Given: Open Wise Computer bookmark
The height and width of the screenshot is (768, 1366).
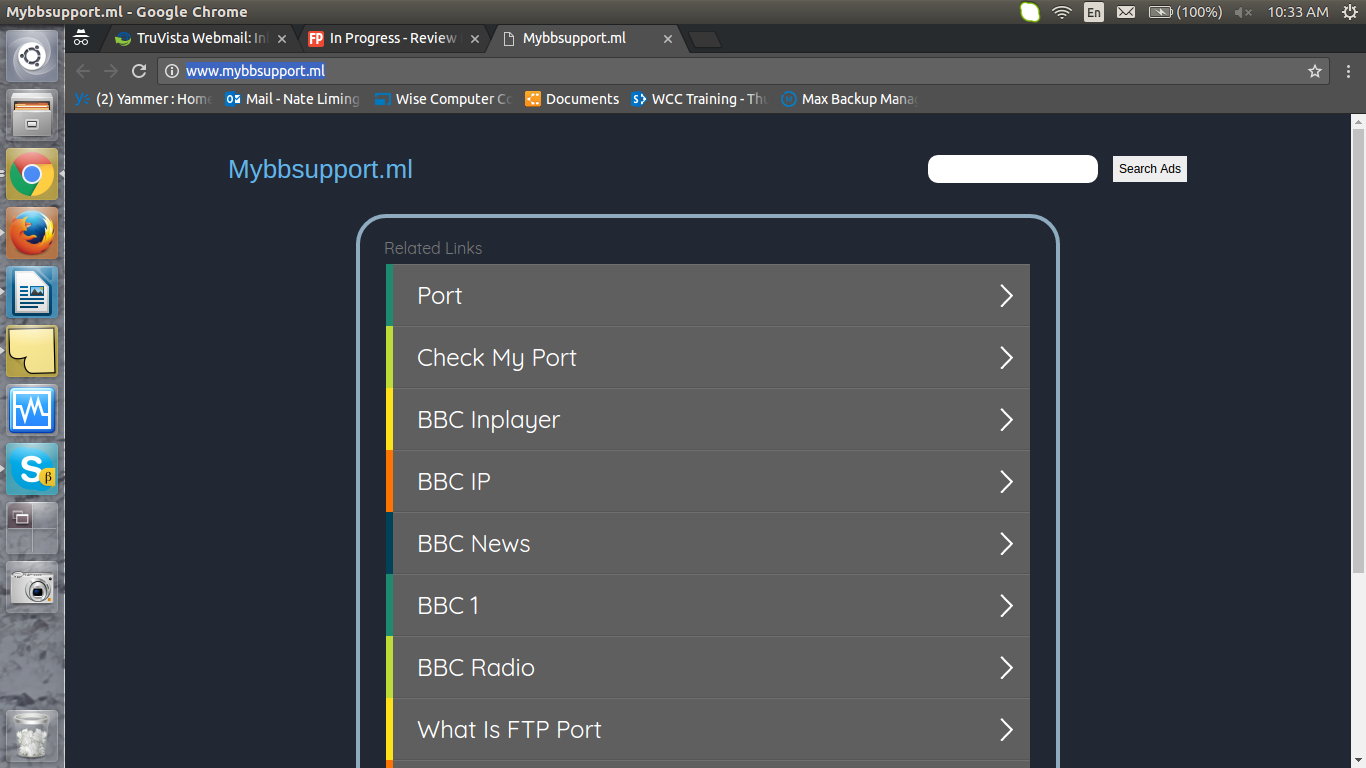Looking at the screenshot, I should point(442,99).
